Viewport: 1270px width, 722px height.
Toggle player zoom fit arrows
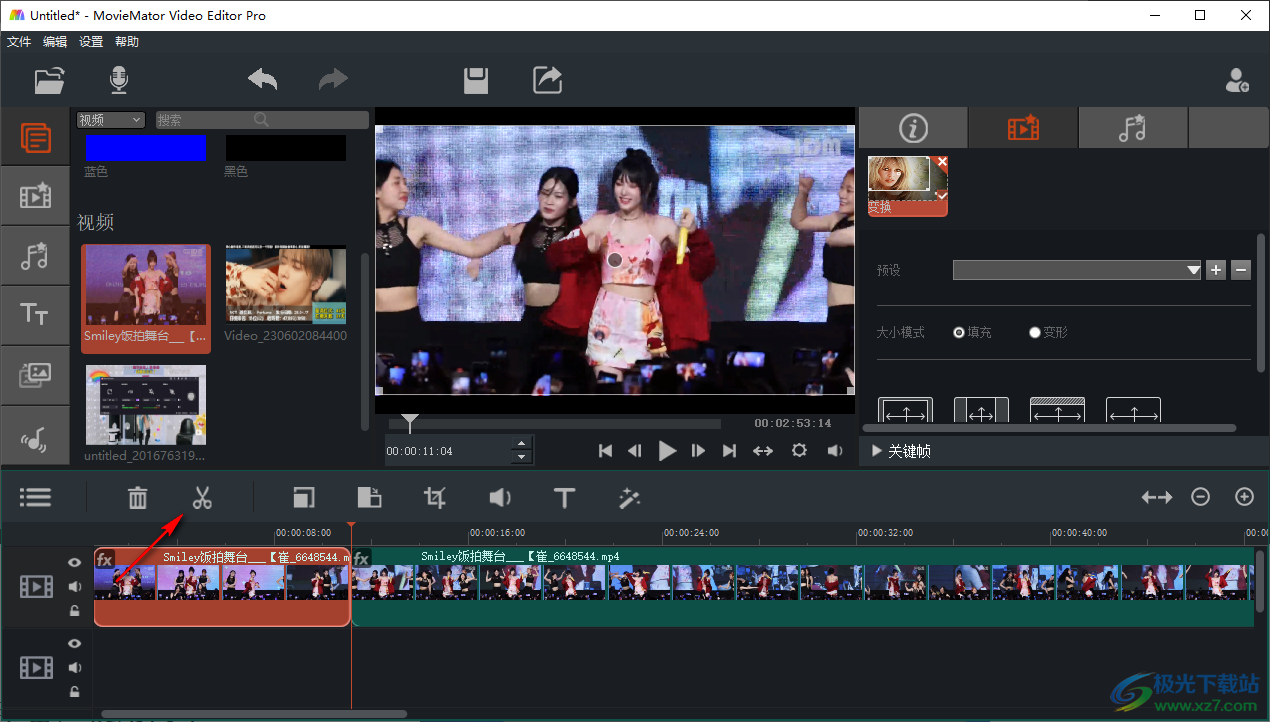coord(763,451)
